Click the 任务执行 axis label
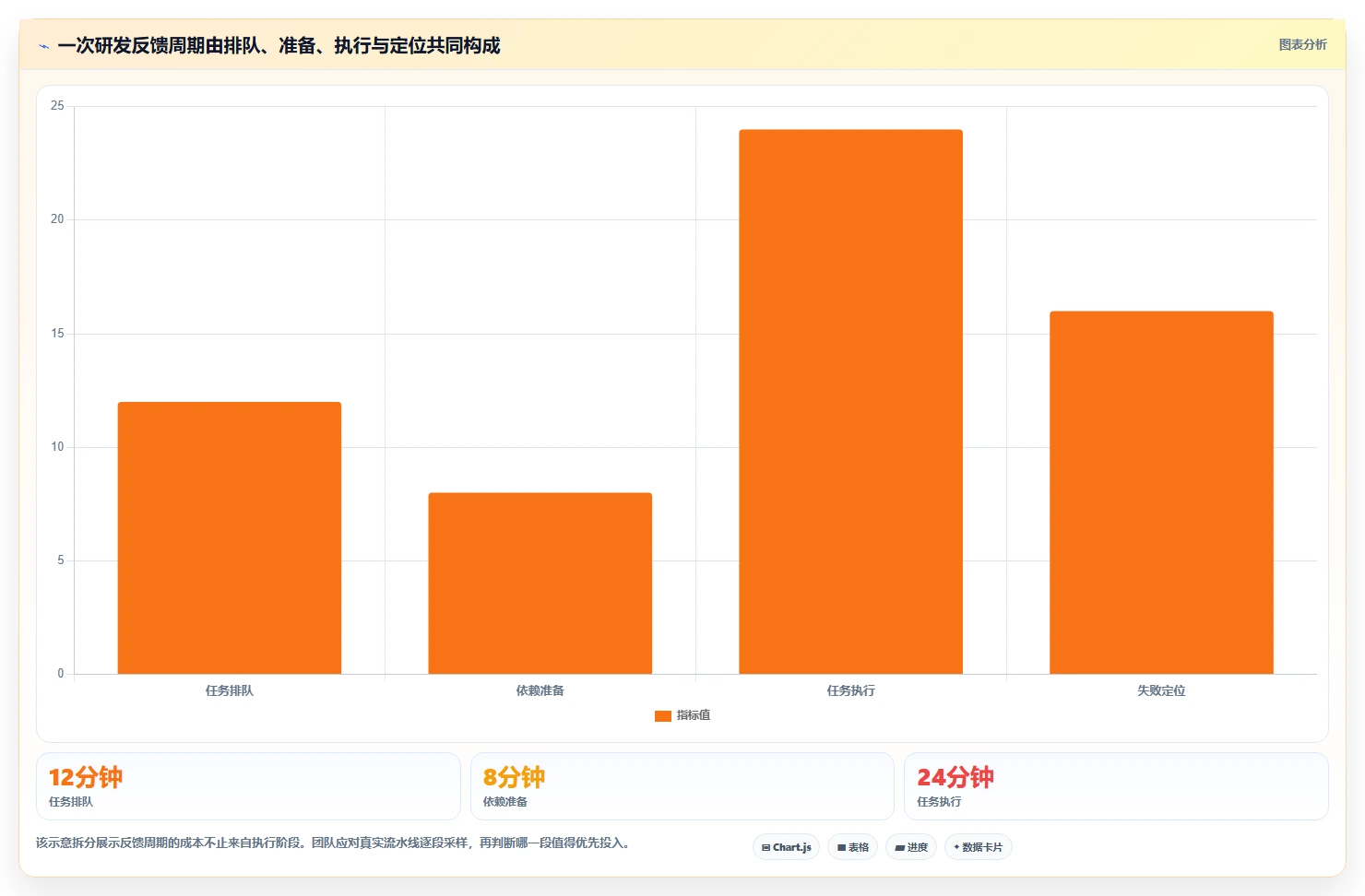This screenshot has height=896, width=1365. 850,690
